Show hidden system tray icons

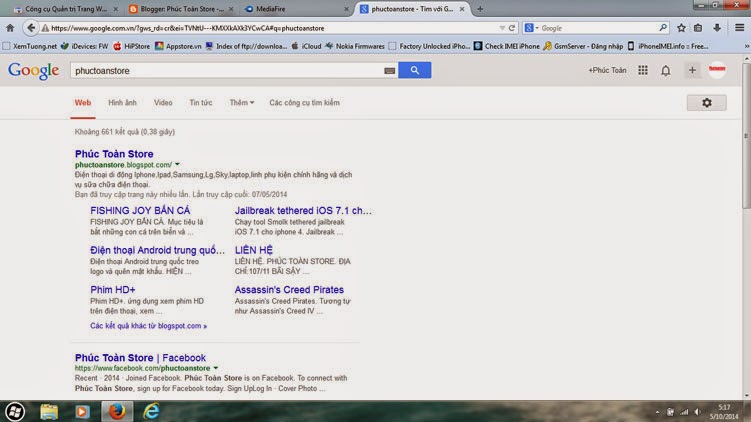pyautogui.click(x=657, y=412)
